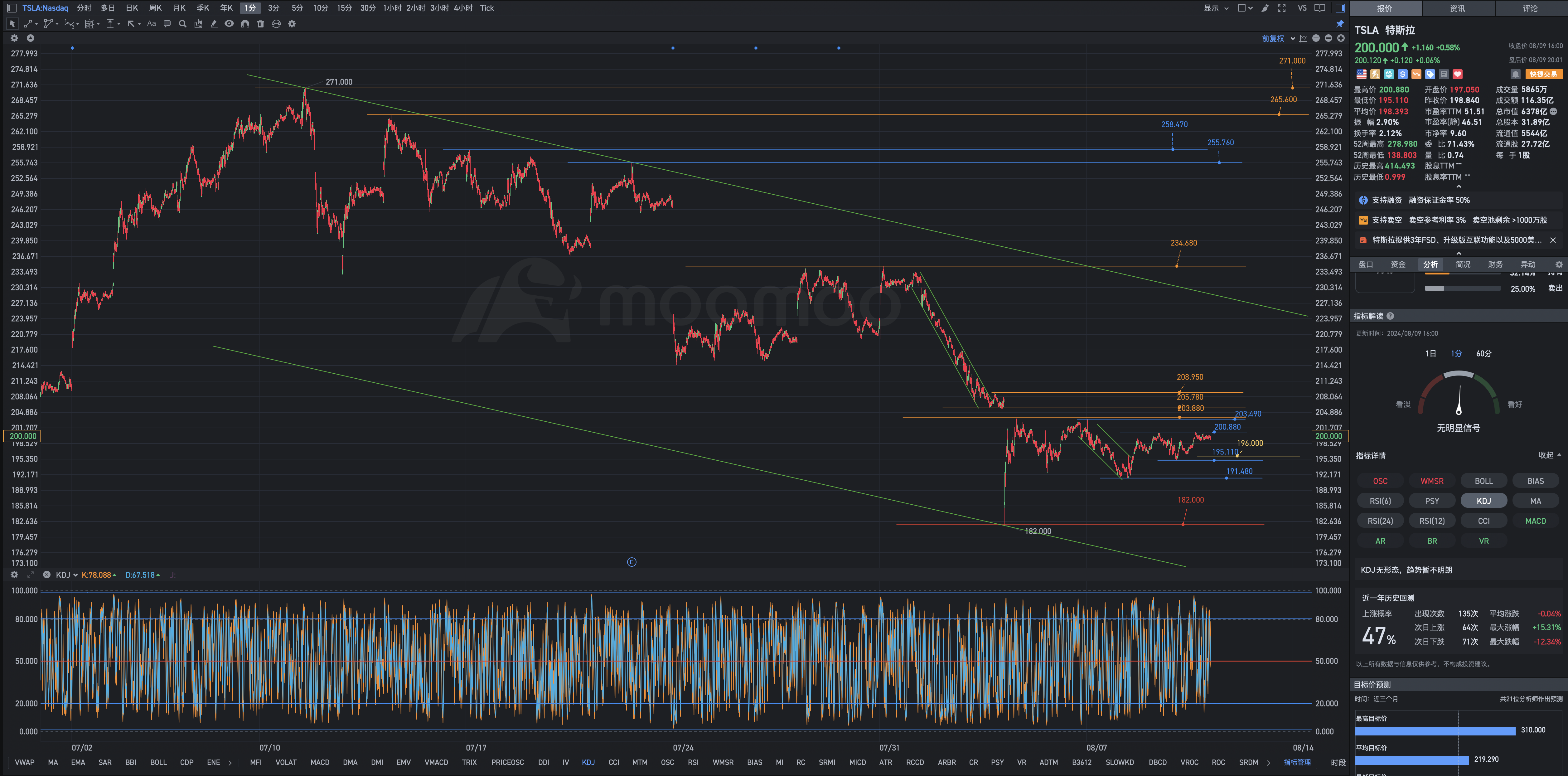Select the RSI indicator in bottom list

(693, 763)
